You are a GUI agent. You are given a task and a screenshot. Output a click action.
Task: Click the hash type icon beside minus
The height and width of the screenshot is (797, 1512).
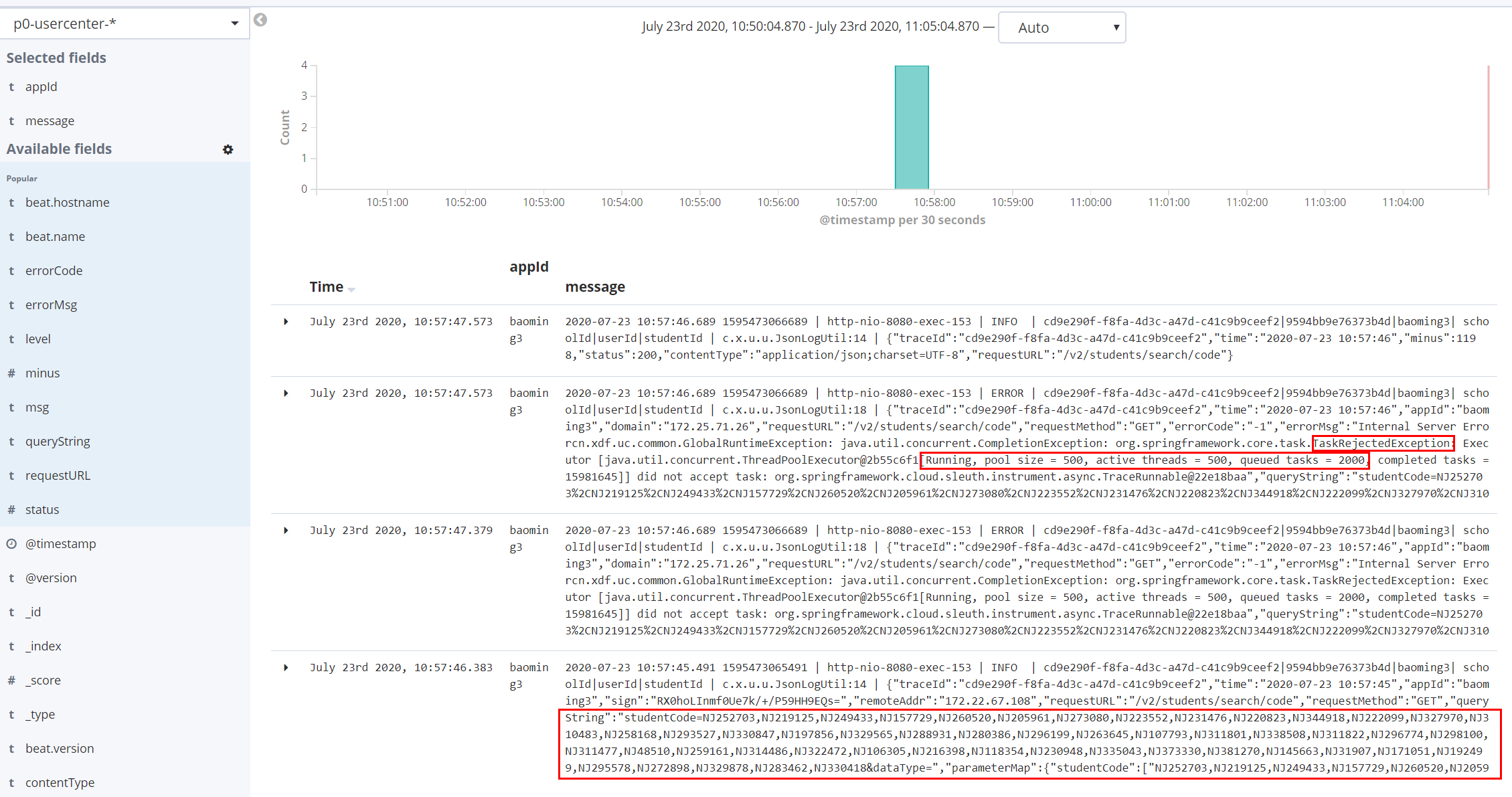[x=11, y=373]
